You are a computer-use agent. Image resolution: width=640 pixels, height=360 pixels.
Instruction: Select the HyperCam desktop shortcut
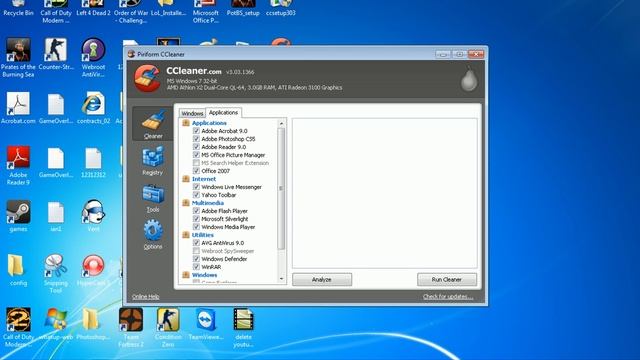93,270
